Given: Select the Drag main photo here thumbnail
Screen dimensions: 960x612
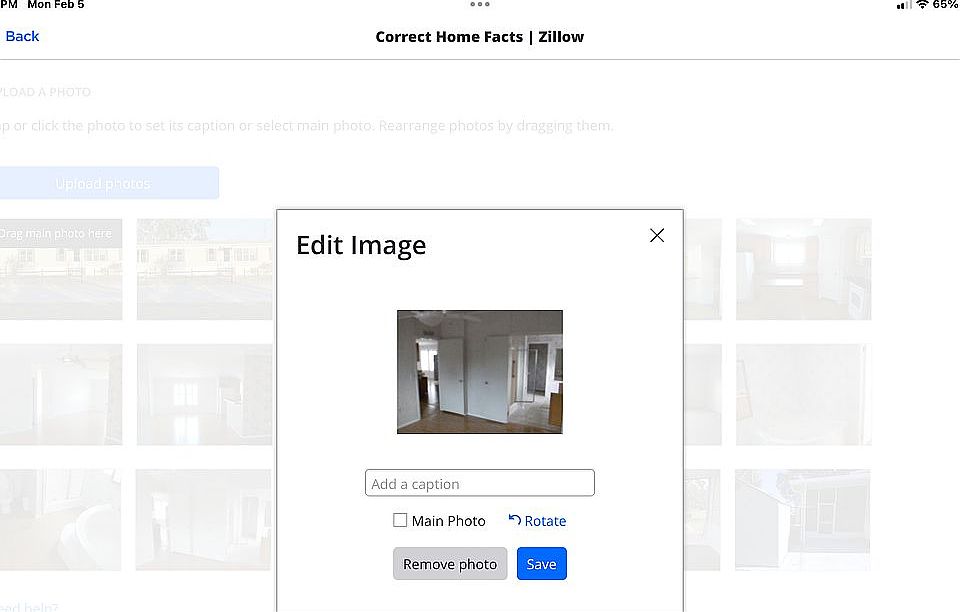Looking at the screenshot, I should [60, 269].
